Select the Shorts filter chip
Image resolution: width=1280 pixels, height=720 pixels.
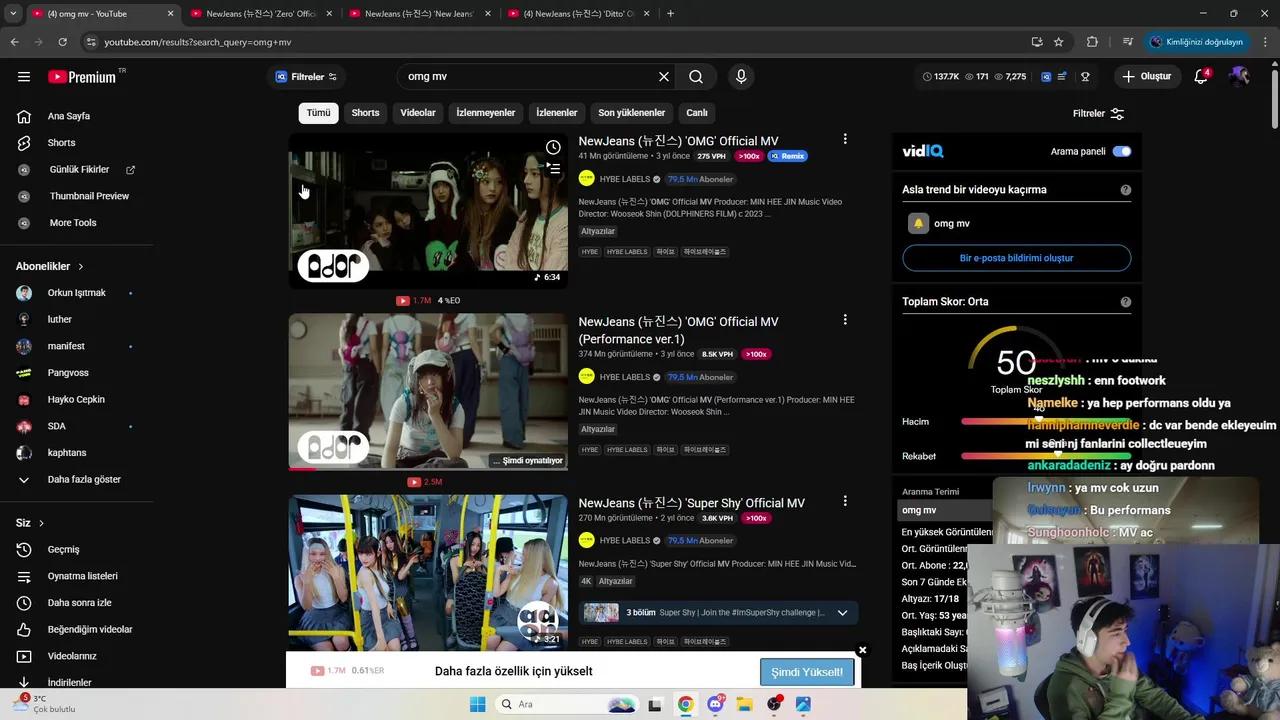(x=365, y=113)
